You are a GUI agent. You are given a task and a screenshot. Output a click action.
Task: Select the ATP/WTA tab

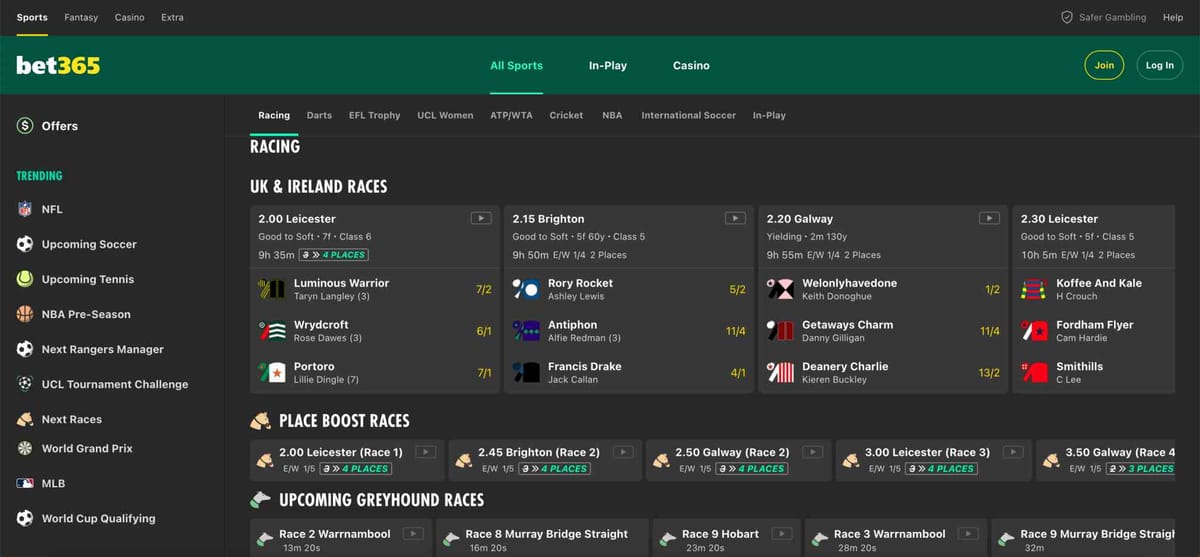(x=511, y=115)
